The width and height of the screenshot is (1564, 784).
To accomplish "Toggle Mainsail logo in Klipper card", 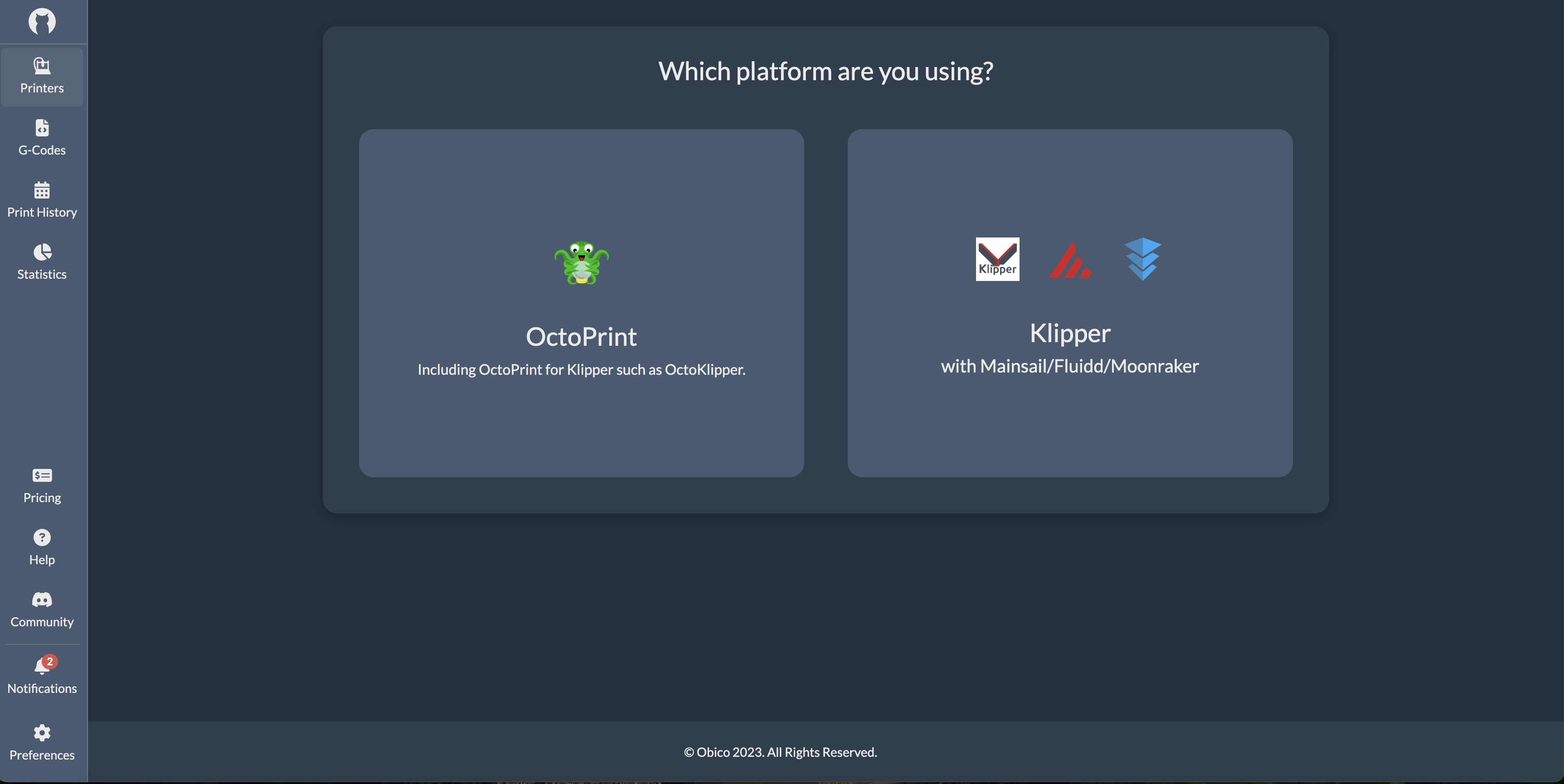I will [1070, 258].
